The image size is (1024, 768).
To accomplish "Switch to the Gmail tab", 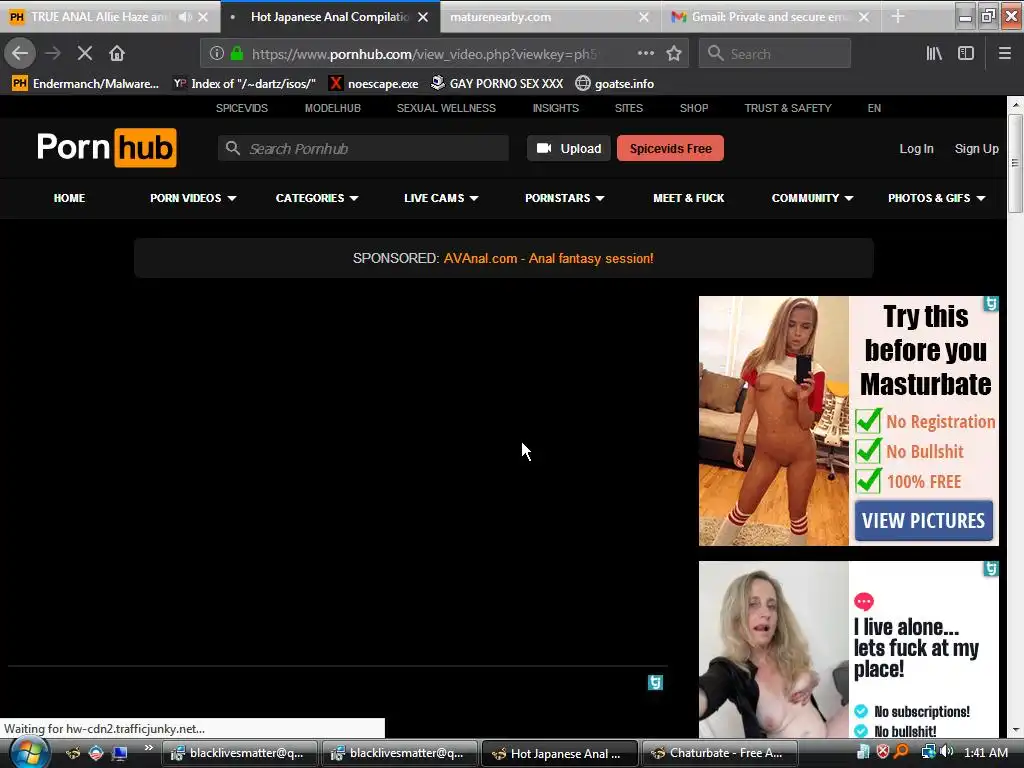I will coord(771,17).
